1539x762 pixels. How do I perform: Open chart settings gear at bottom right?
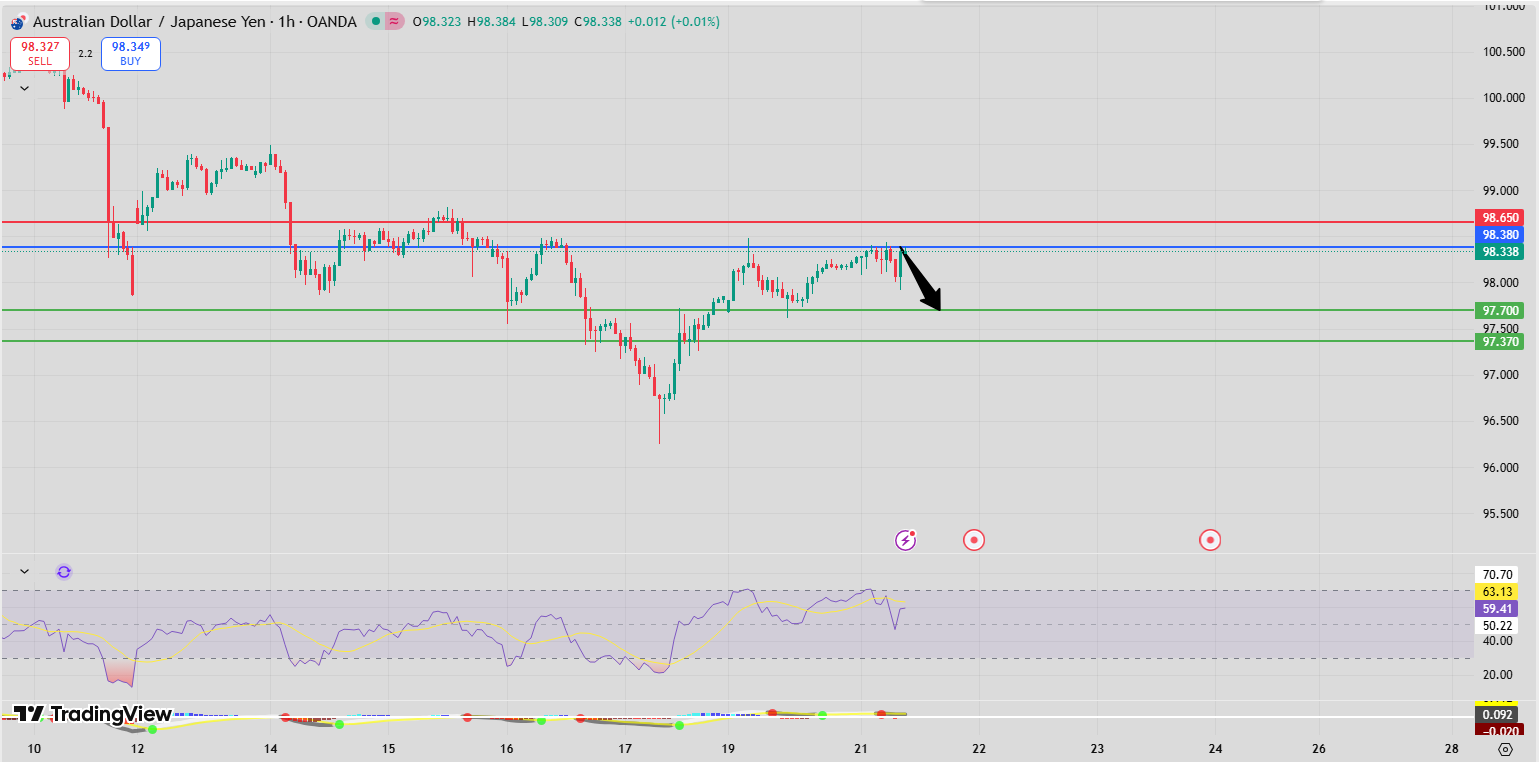1506,749
